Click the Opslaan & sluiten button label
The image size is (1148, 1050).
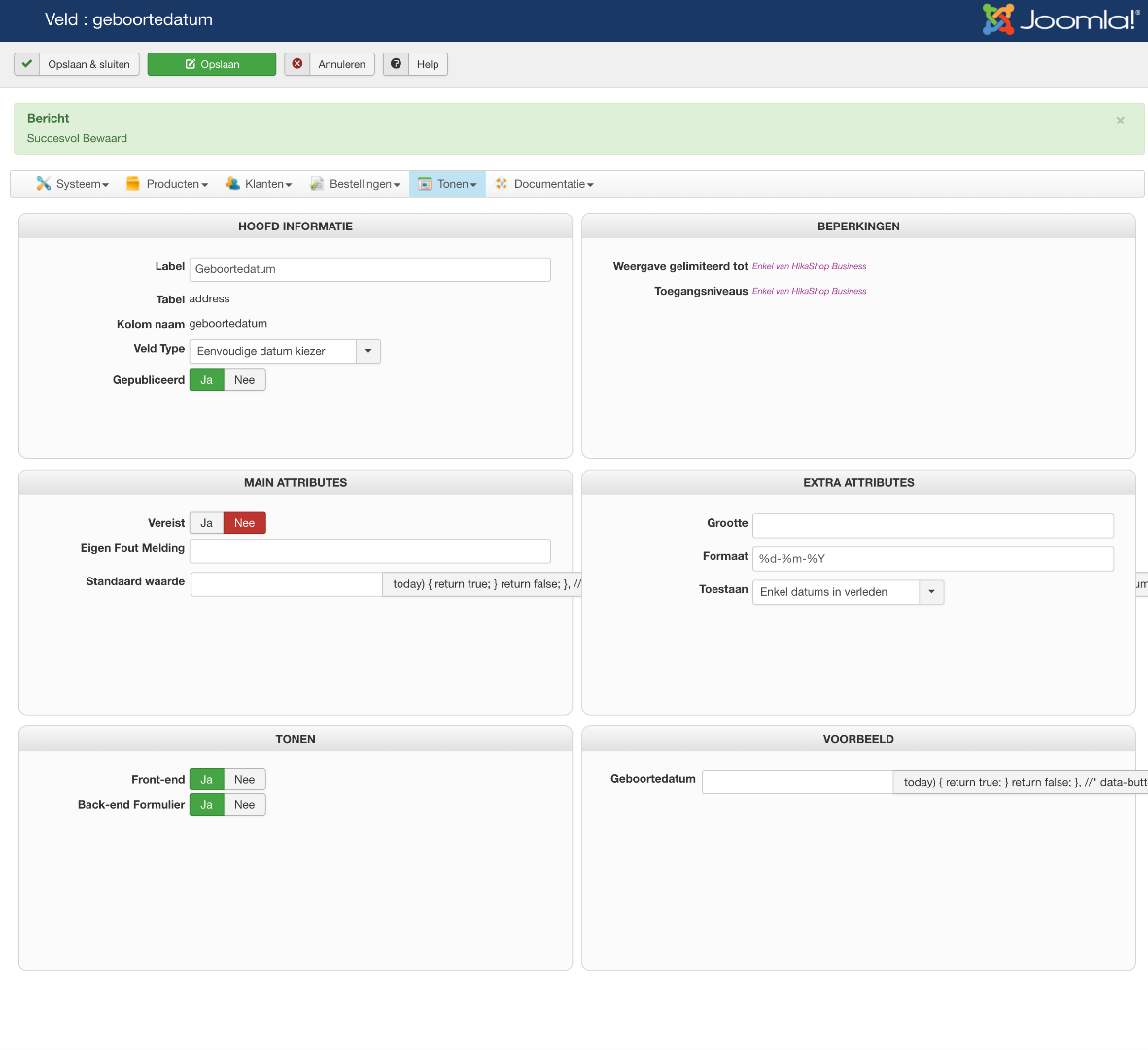(89, 64)
